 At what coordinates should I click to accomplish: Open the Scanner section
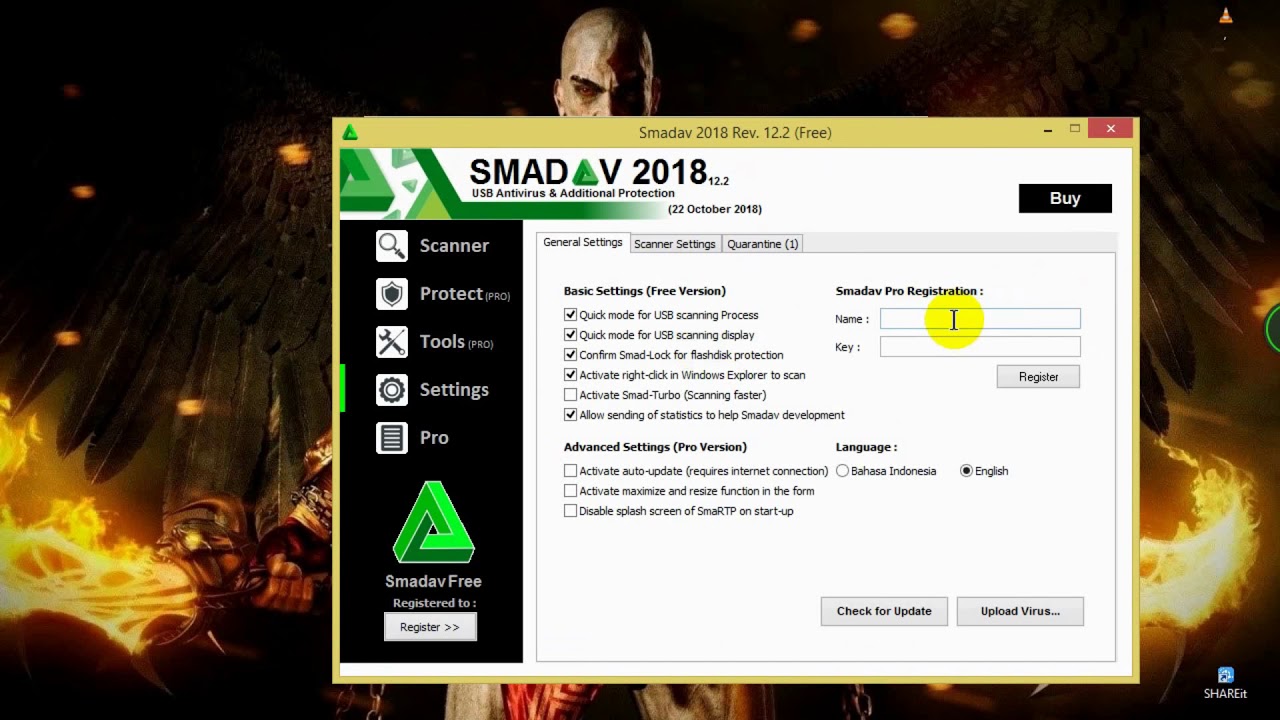(454, 246)
